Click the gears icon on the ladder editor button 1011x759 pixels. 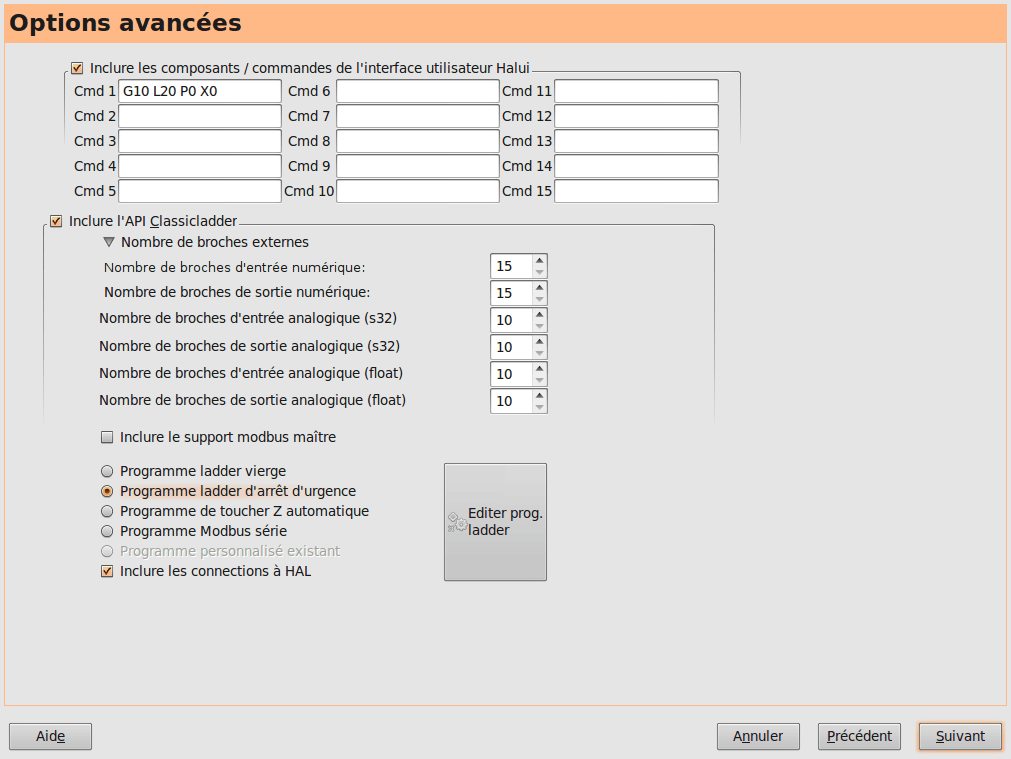[x=457, y=522]
